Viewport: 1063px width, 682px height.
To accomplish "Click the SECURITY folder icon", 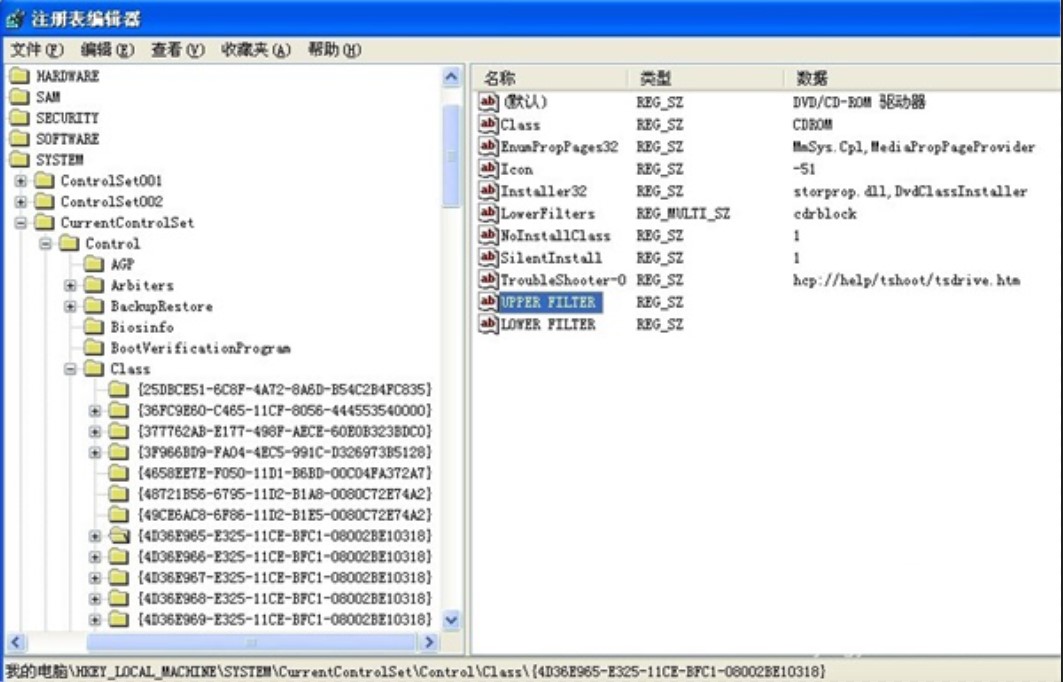I will pos(20,117).
